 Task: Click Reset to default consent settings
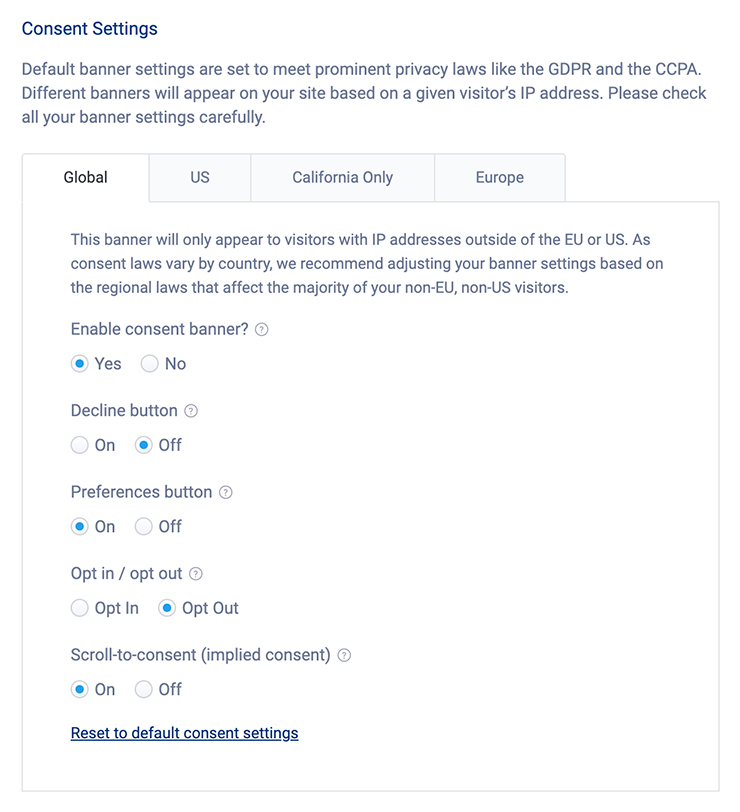[x=183, y=733]
